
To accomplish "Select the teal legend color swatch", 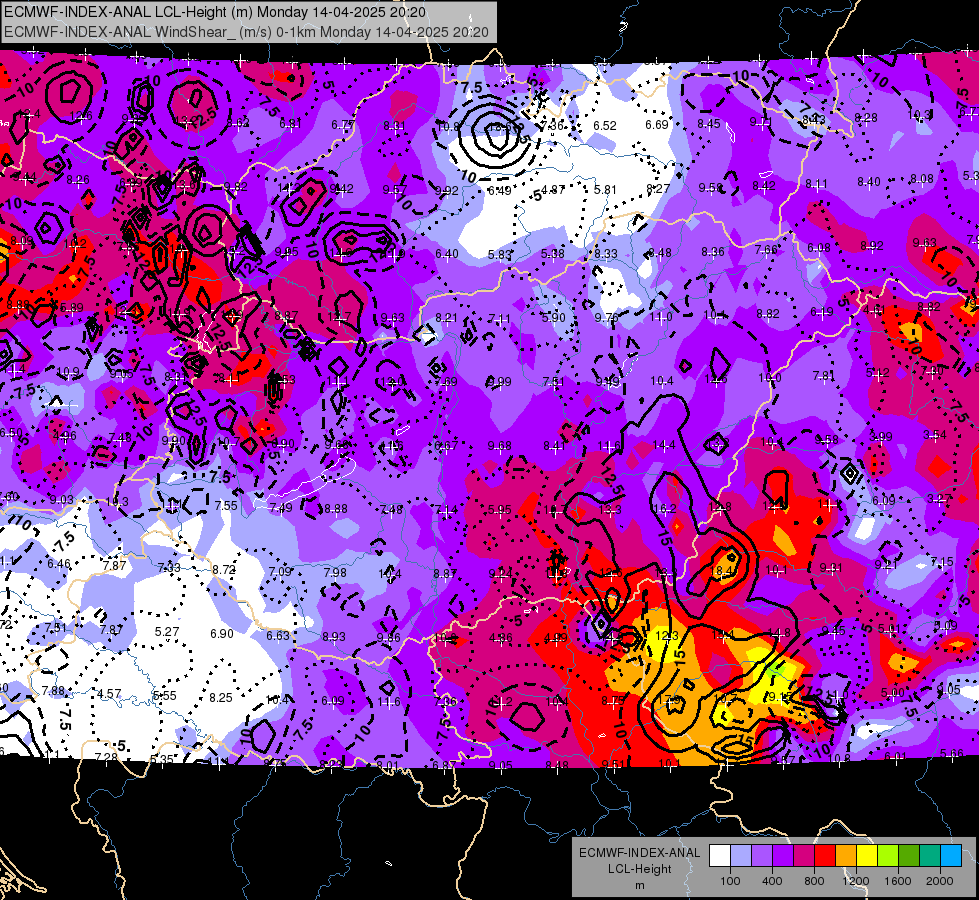I will click(930, 856).
